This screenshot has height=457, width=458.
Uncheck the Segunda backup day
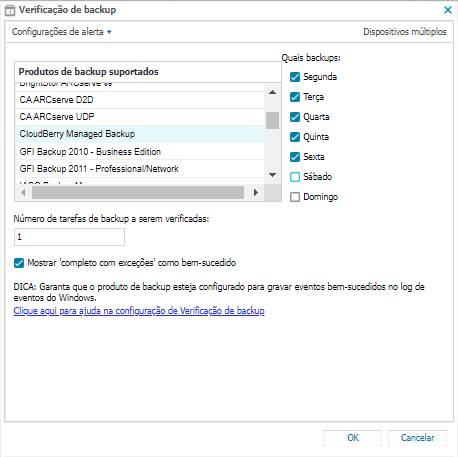pos(295,77)
